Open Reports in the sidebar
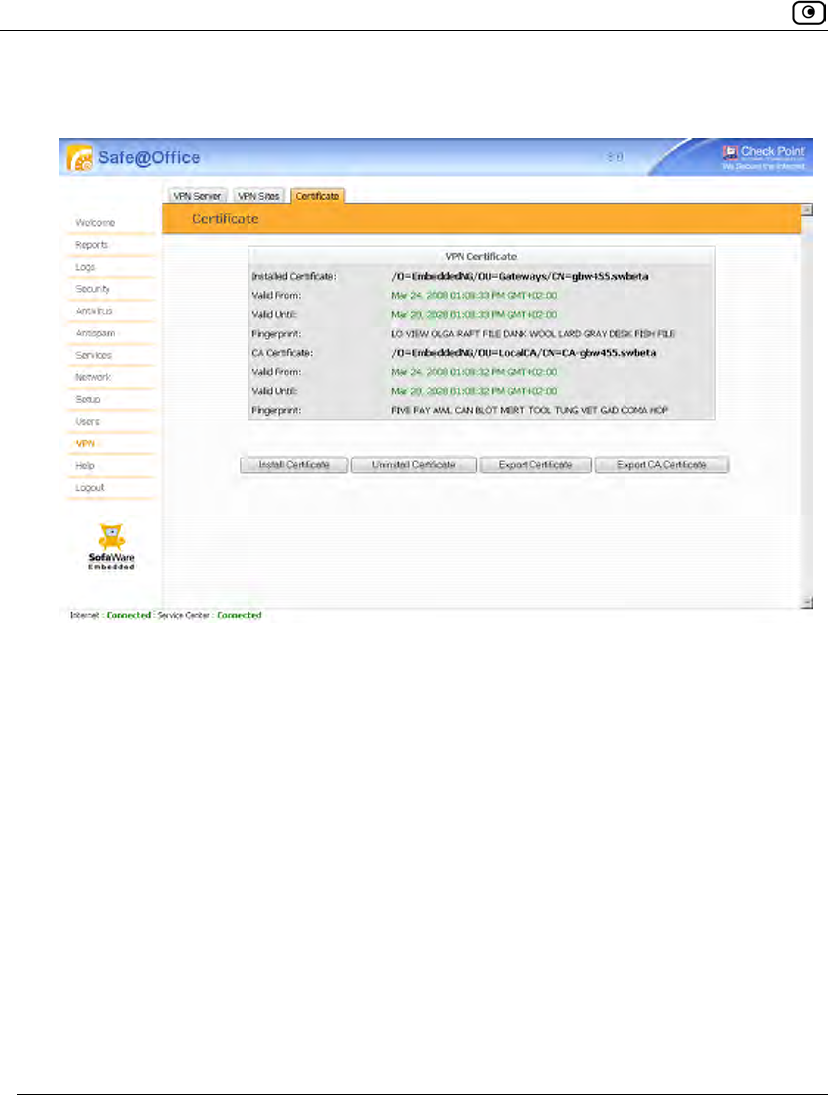Image resolution: width=828 pixels, height=1095 pixels. pyautogui.click(x=91, y=245)
